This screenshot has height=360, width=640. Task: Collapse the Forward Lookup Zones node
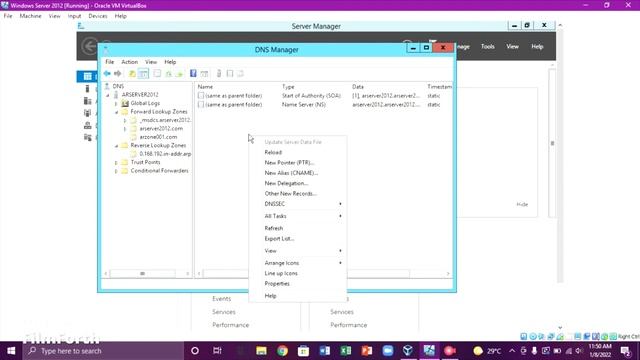click(x=116, y=111)
